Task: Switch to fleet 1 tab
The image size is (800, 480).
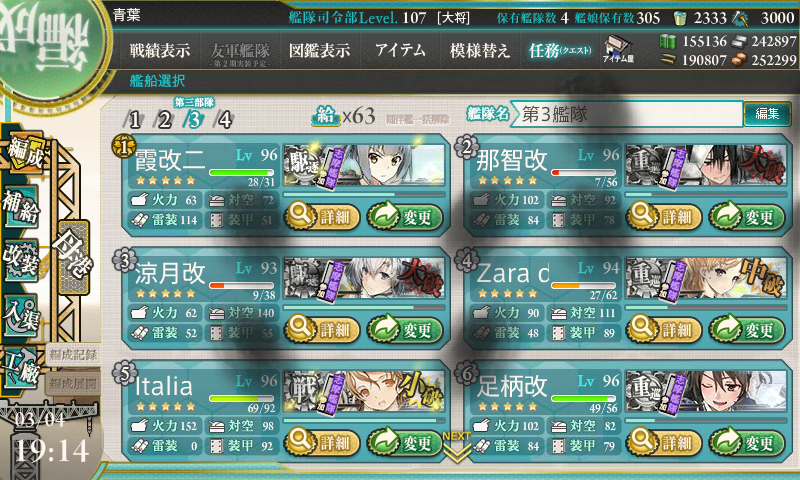Action: coord(134,120)
